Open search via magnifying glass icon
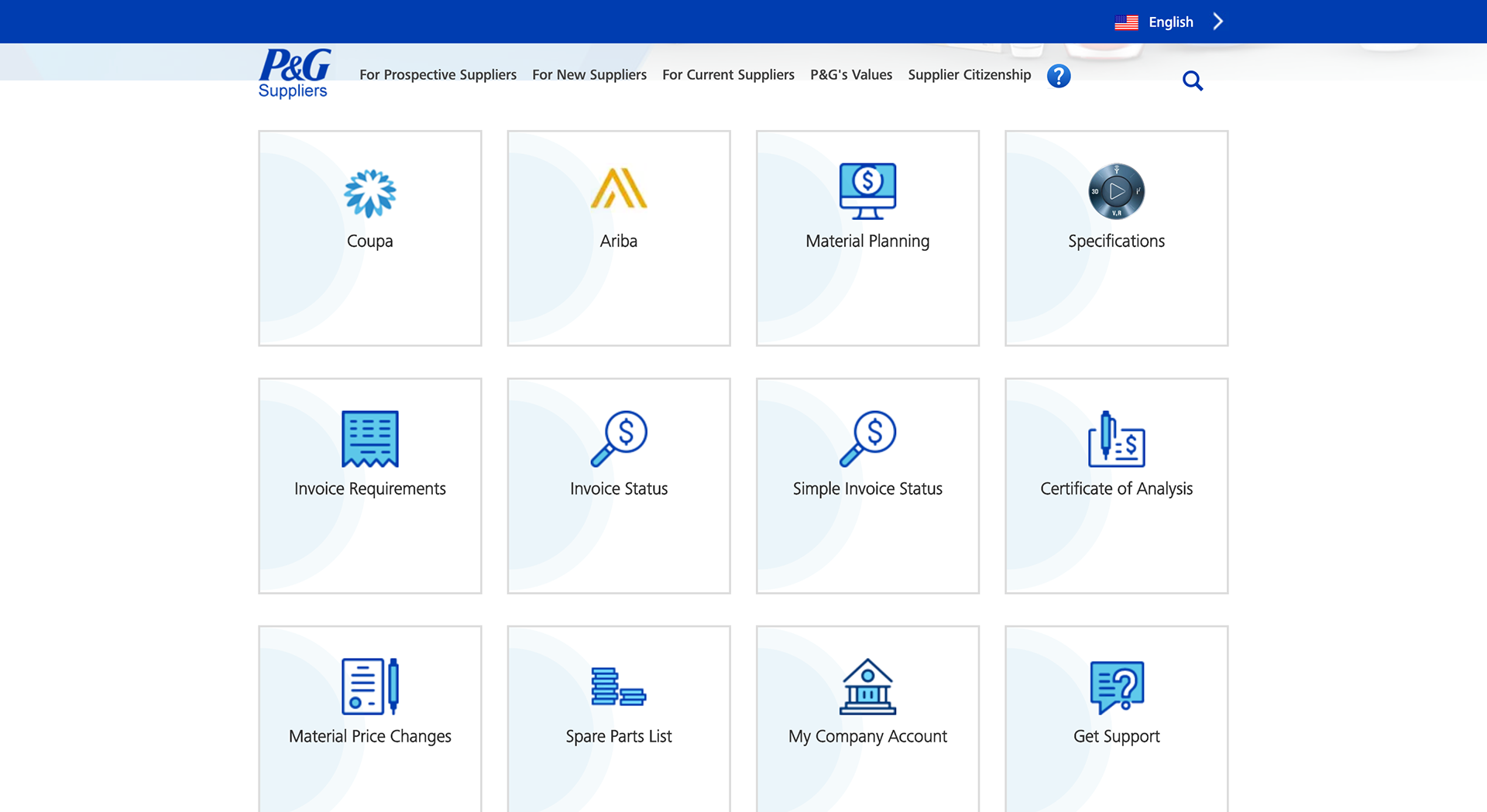The height and width of the screenshot is (812, 1487). click(1193, 81)
